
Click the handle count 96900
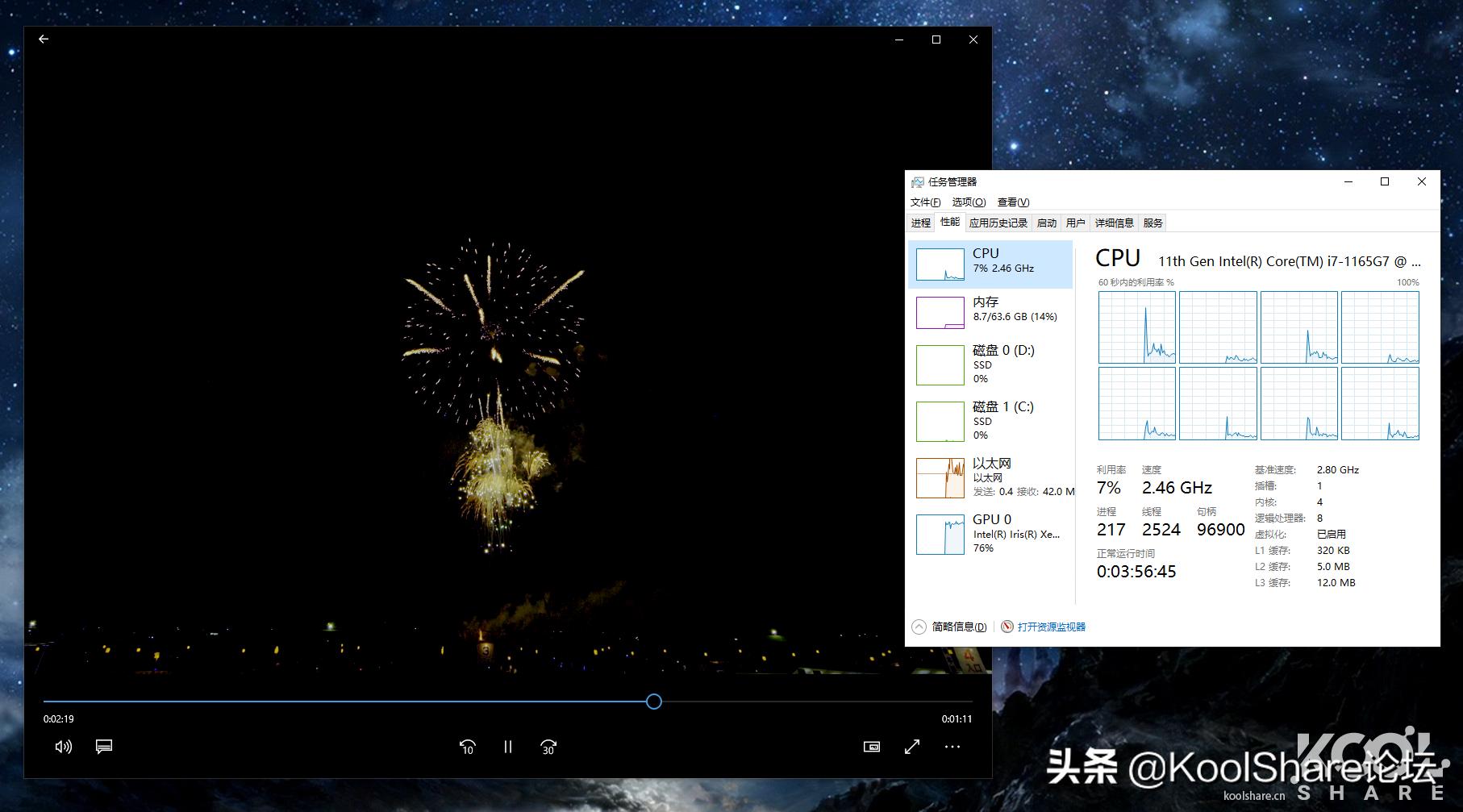(x=1221, y=530)
